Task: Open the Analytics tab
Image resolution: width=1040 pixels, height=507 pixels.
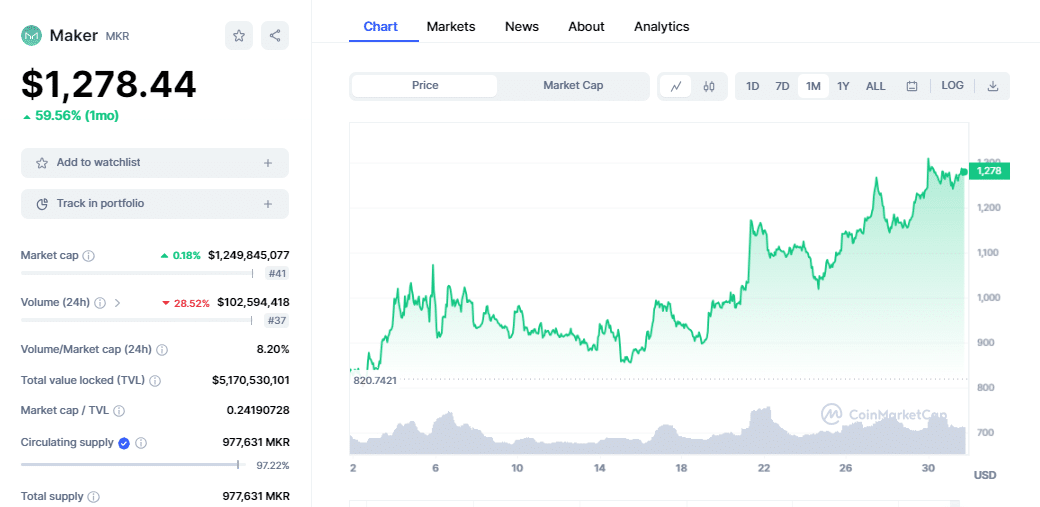Action: point(661,27)
